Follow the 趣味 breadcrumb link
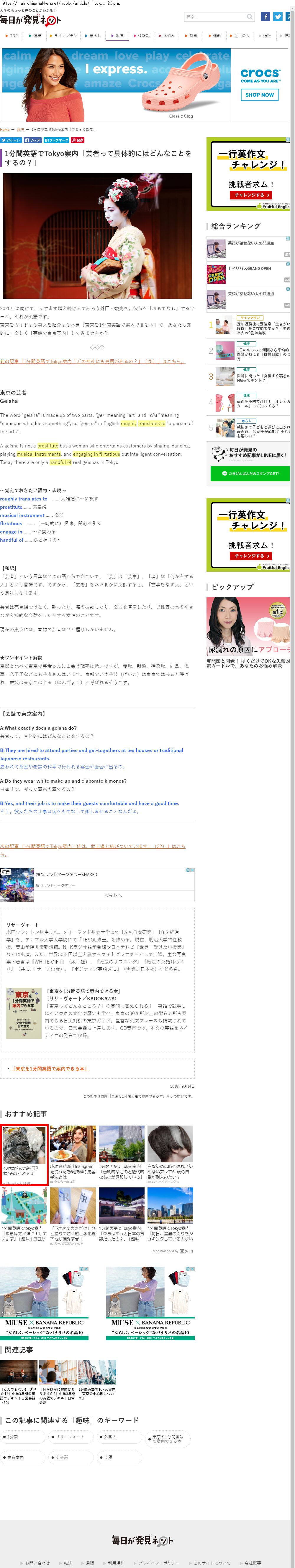 (21, 130)
